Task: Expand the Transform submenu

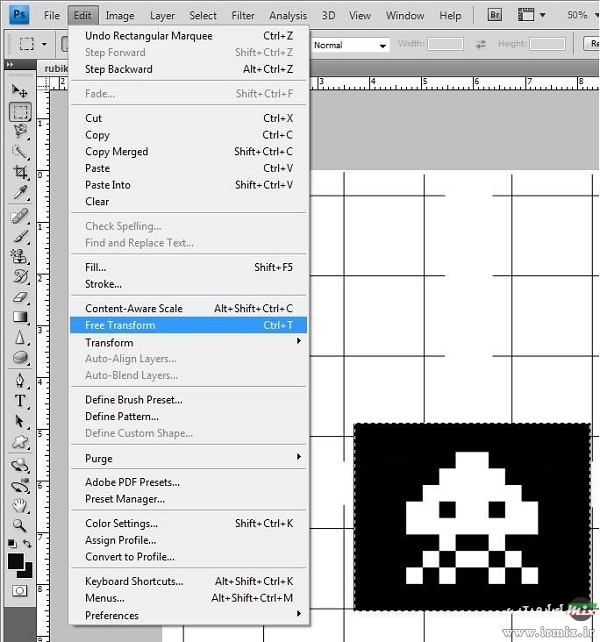Action: 188,342
